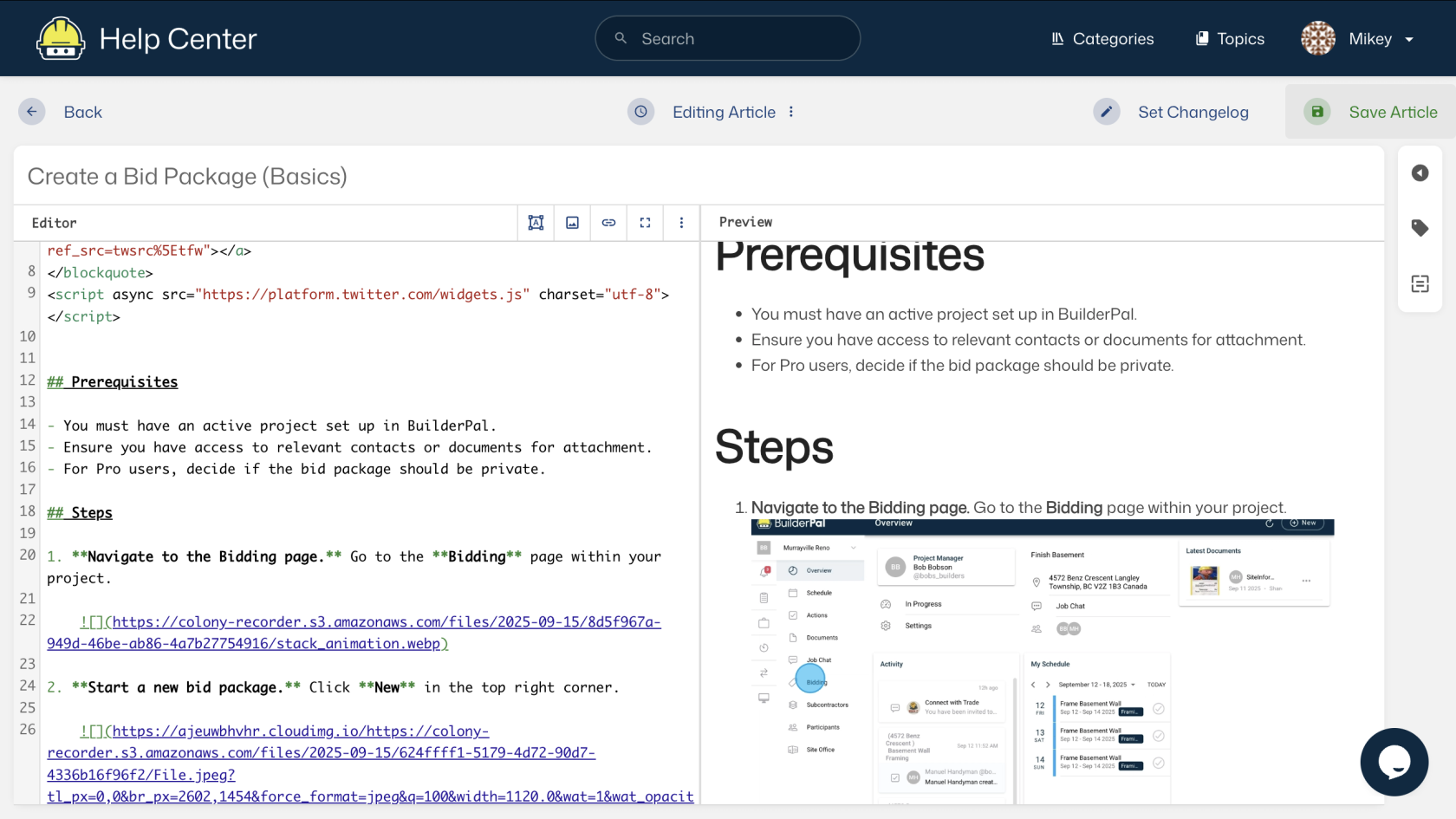Toggle fullscreen editor mode
The width and height of the screenshot is (1456, 819).
(x=645, y=223)
